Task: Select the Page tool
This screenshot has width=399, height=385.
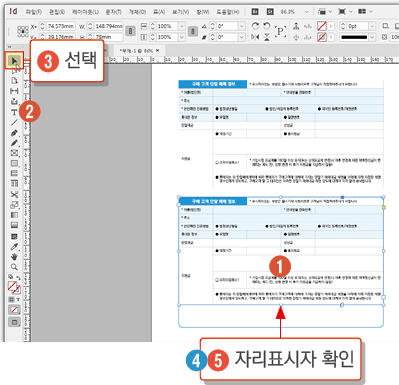Action: point(14,81)
